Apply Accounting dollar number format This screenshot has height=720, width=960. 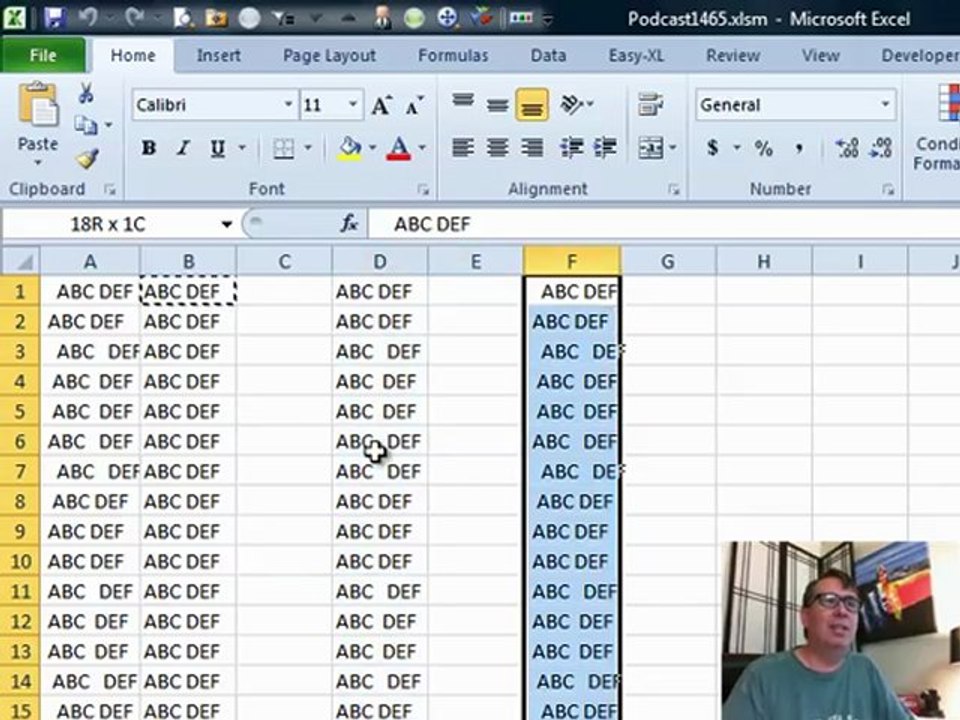coord(713,148)
